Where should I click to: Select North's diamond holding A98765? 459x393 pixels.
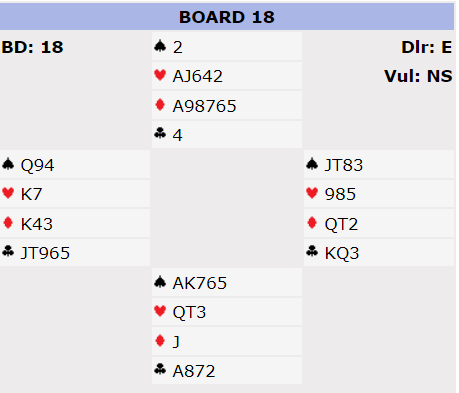pyautogui.click(x=204, y=106)
